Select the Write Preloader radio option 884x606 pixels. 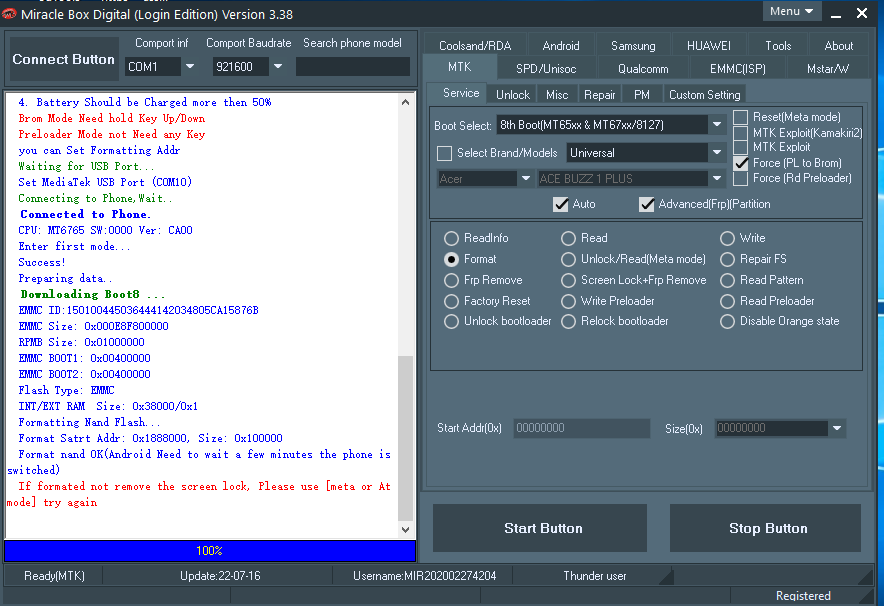[568, 301]
